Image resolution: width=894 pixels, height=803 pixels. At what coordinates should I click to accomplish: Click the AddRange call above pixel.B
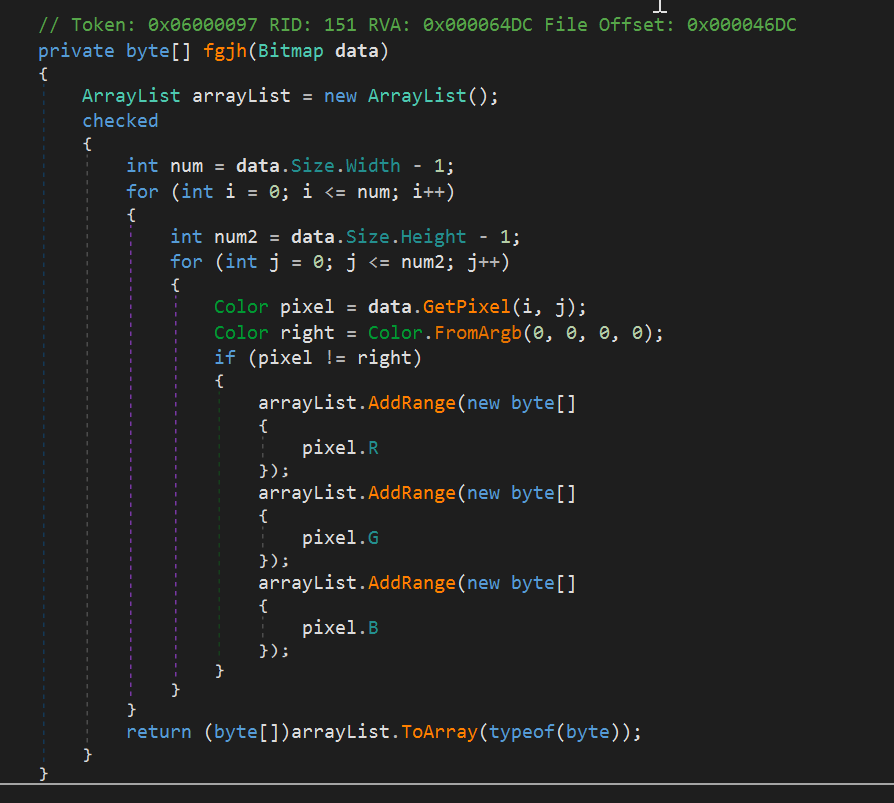[x=412, y=583]
